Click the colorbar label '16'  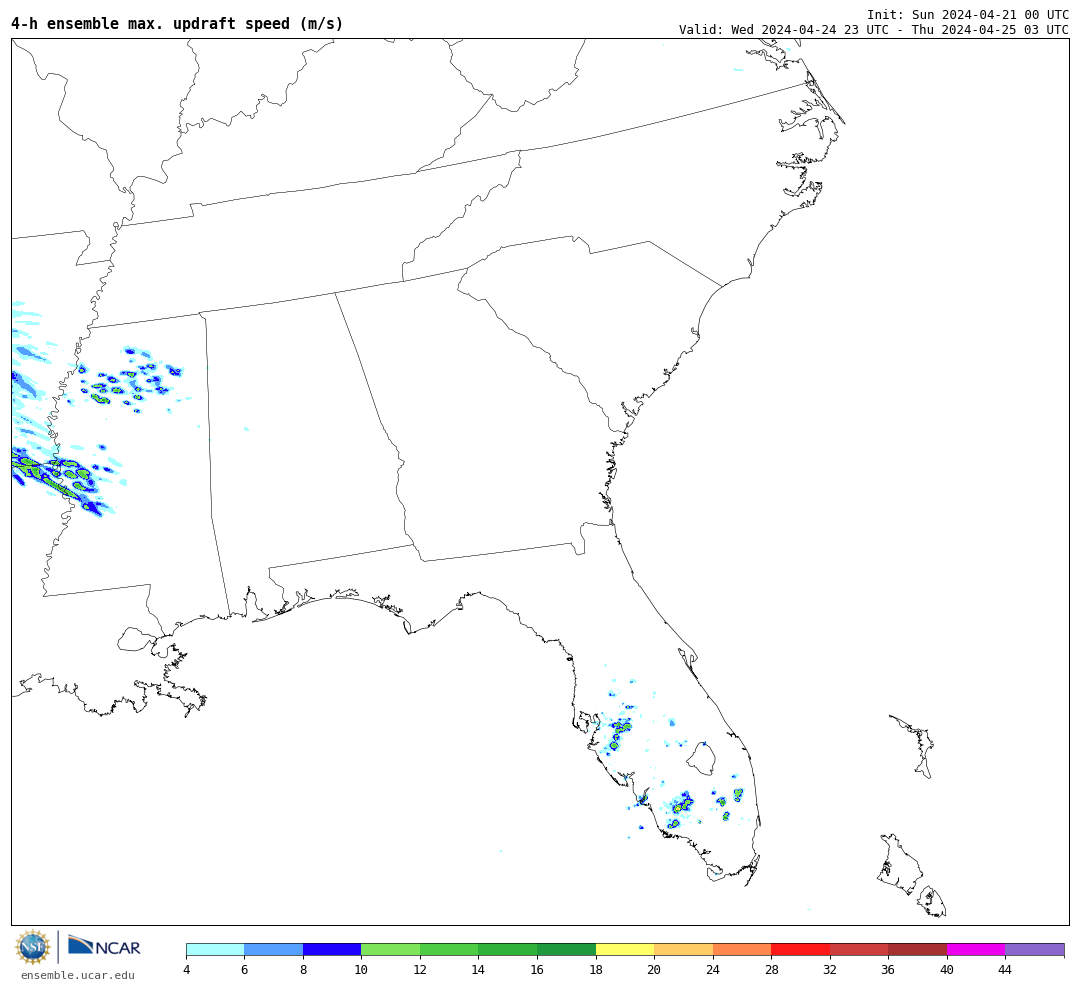click(537, 969)
